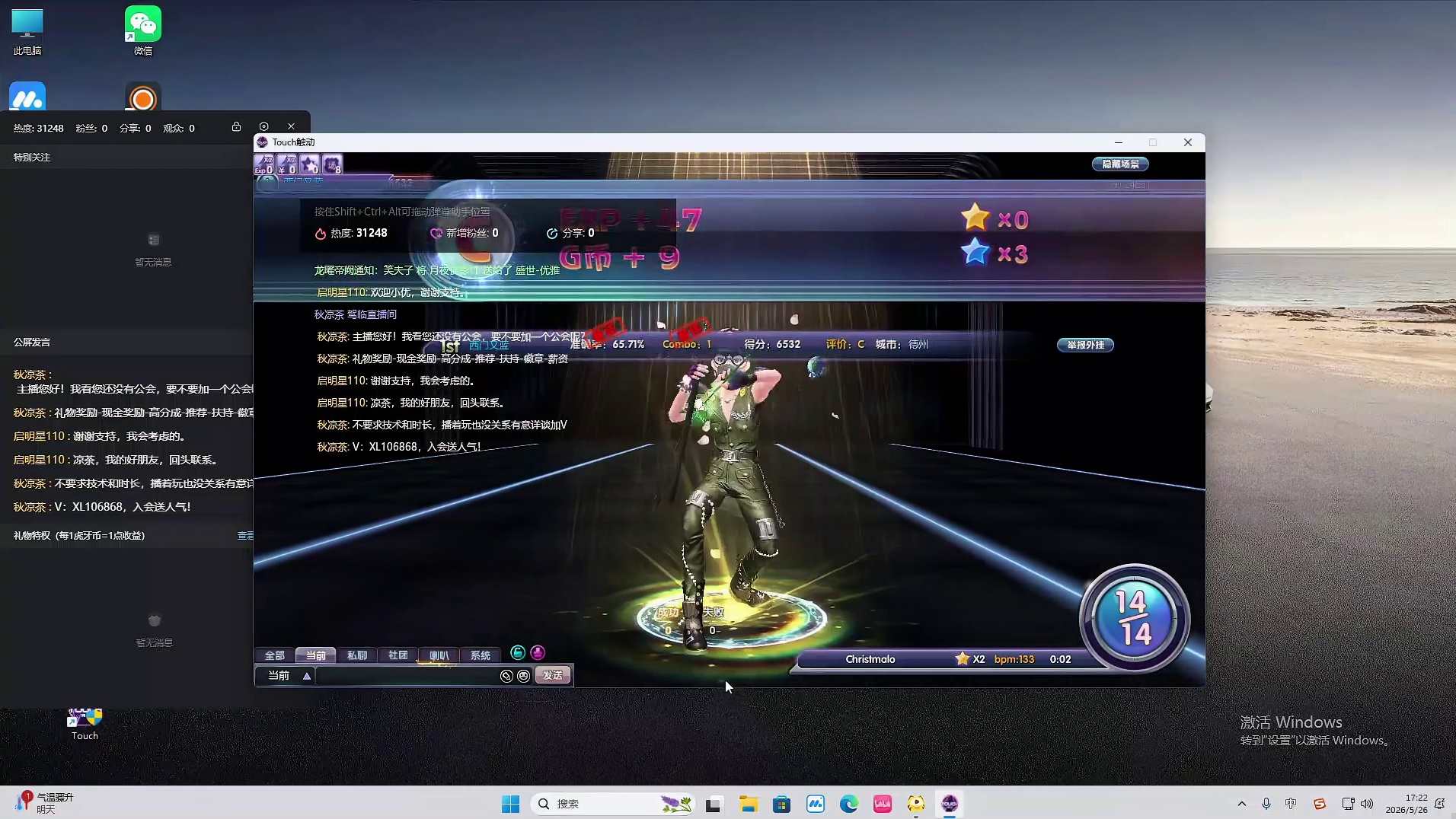Screen dimensions: 1456x819
Task: Click the 举报外挂 report button
Action: [x=1085, y=345]
